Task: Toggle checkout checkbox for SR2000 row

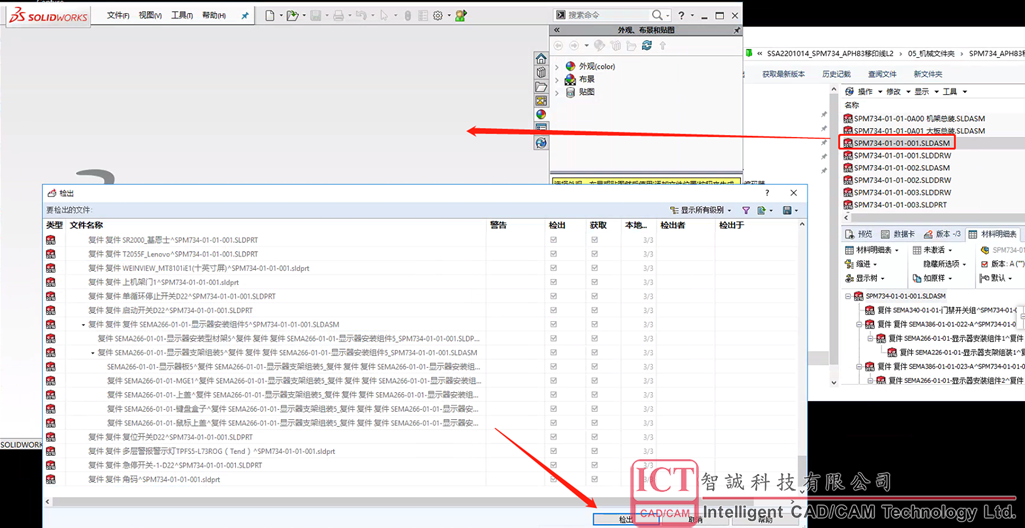Action: pyautogui.click(x=554, y=240)
